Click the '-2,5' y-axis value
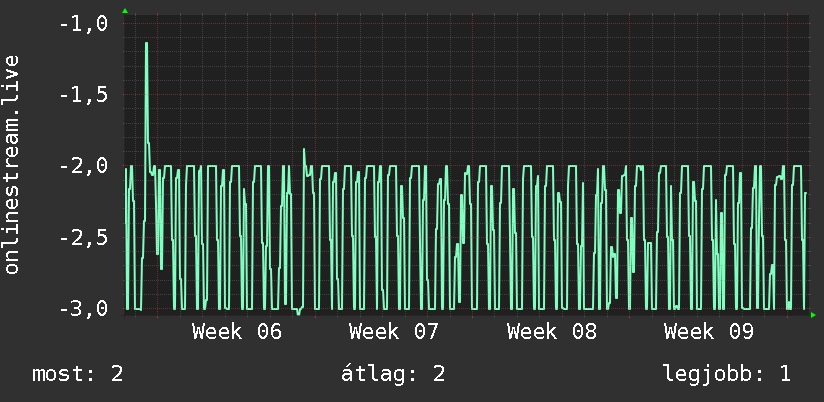The width and height of the screenshot is (824, 402). (83, 238)
